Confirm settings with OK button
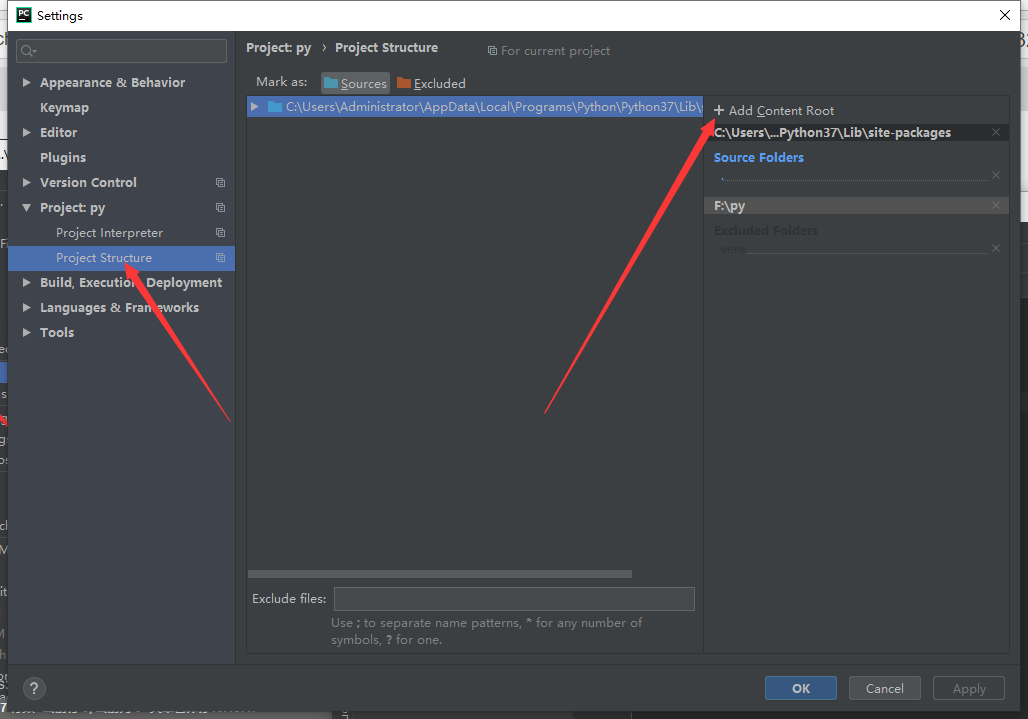1028x719 pixels. tap(801, 688)
